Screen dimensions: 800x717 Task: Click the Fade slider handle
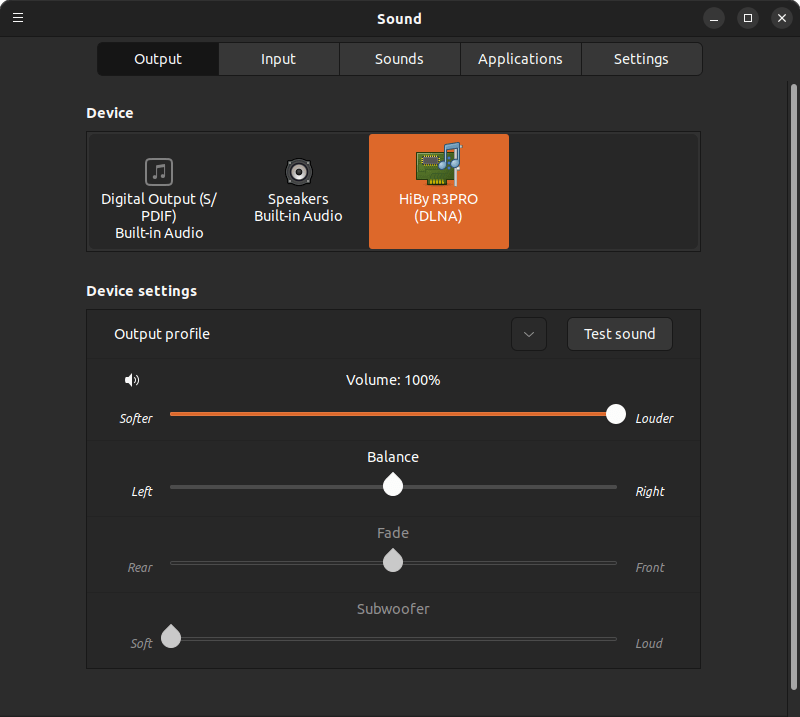point(393,561)
